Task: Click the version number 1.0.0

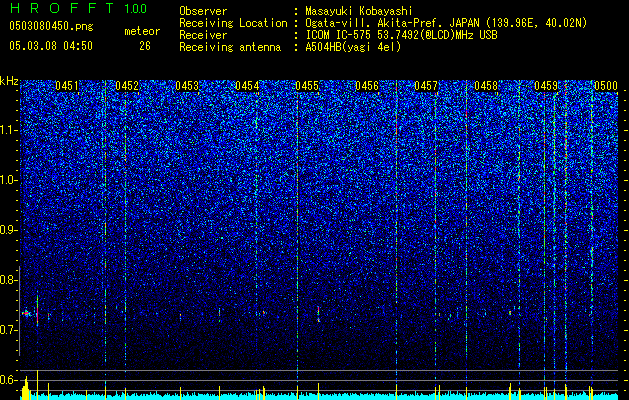Action: [135, 9]
